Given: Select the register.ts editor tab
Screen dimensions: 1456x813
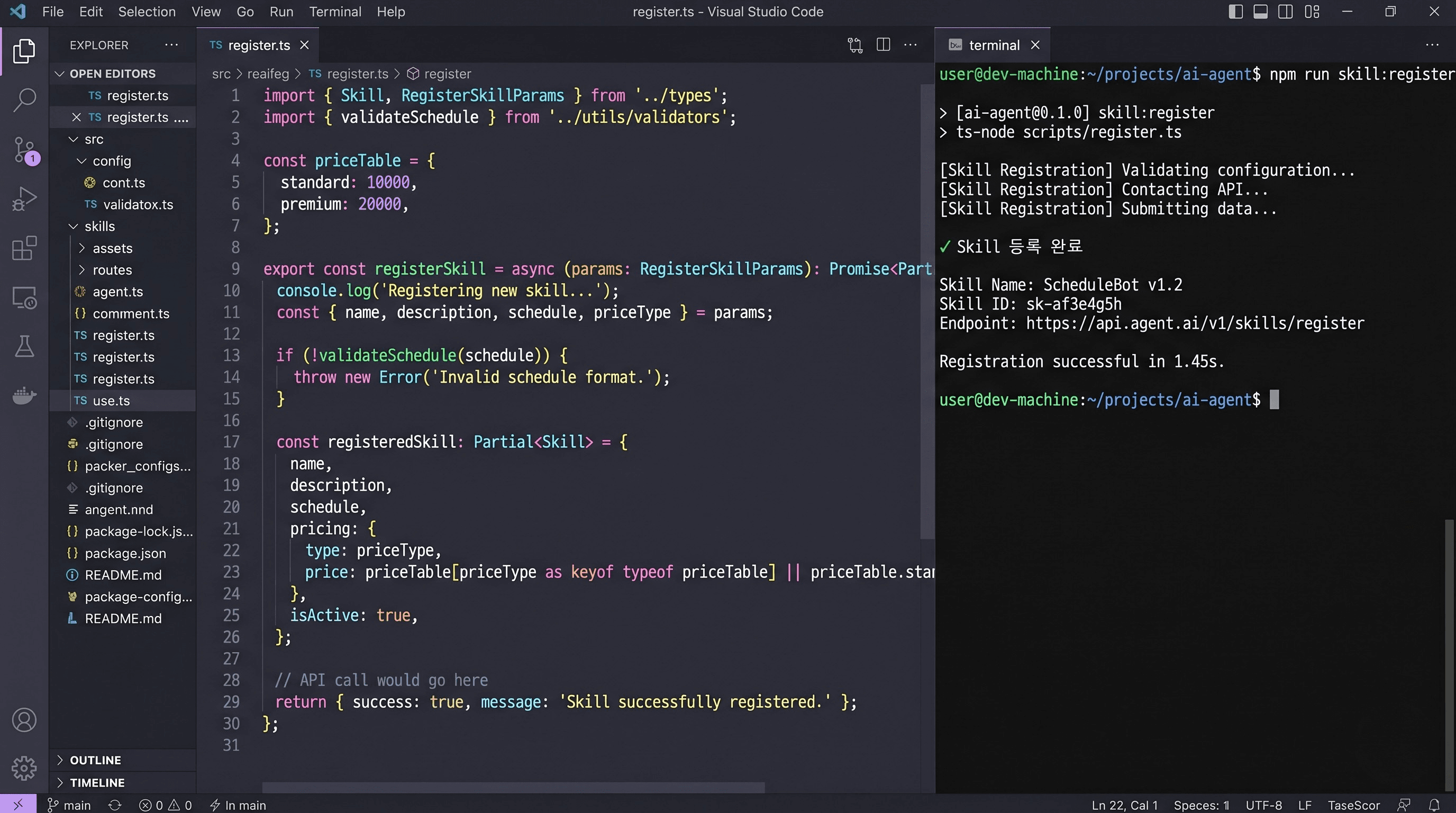Looking at the screenshot, I should tap(258, 45).
